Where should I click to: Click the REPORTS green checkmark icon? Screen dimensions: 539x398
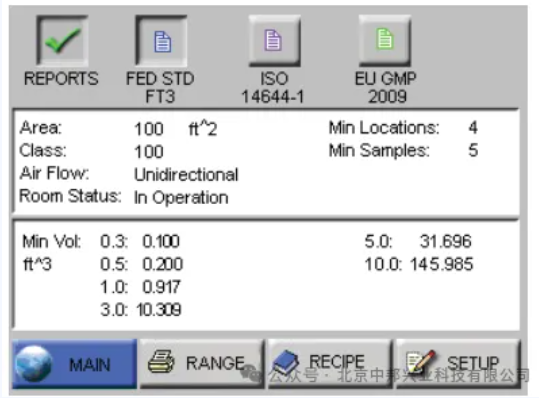pyautogui.click(x=62, y=41)
